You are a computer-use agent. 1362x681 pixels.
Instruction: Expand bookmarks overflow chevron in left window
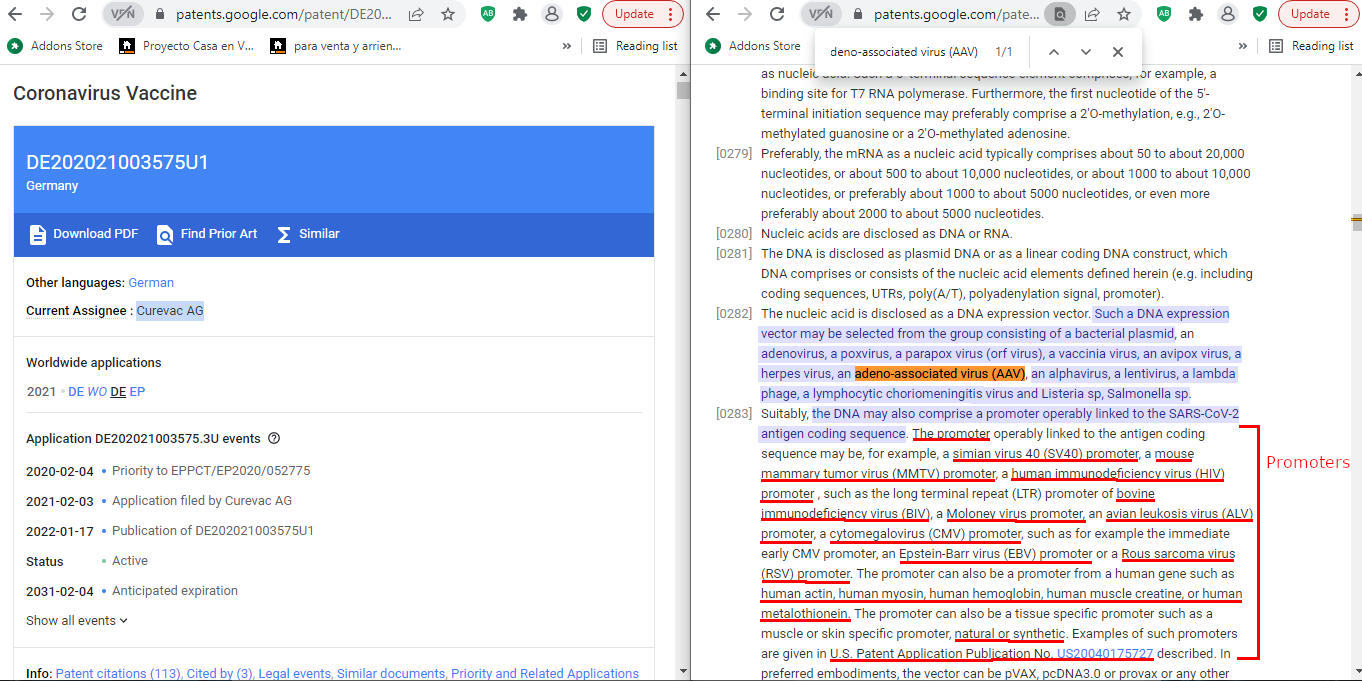click(x=567, y=46)
